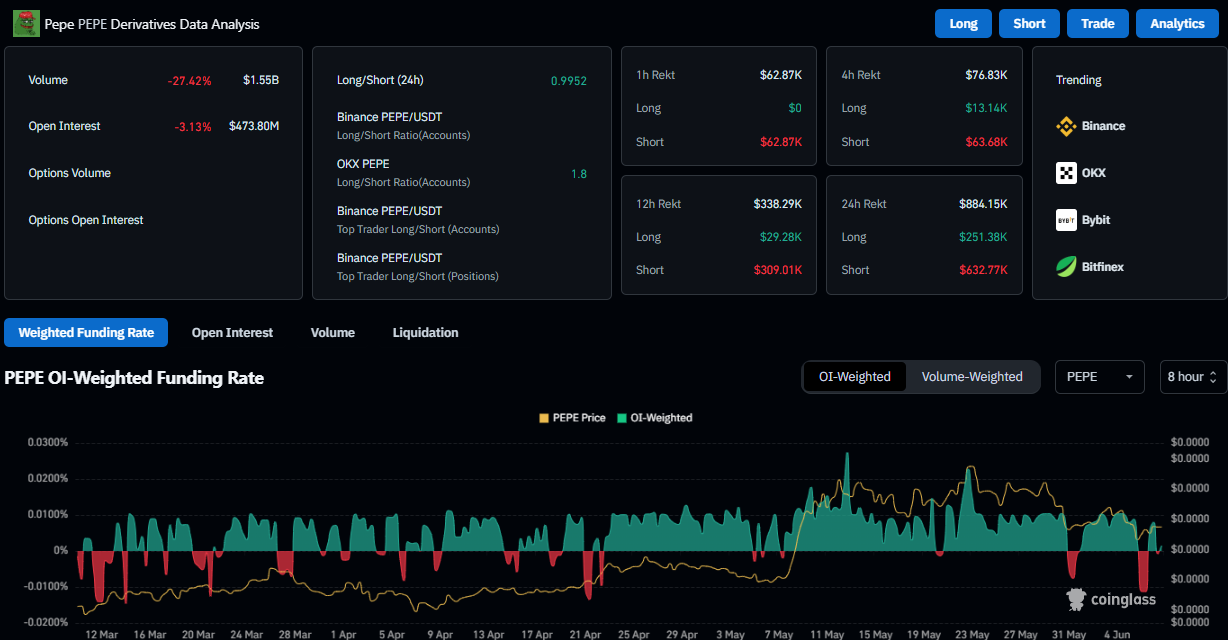
Task: Click the OKX PEPE Long/Short Ratio row
Action: (462, 173)
